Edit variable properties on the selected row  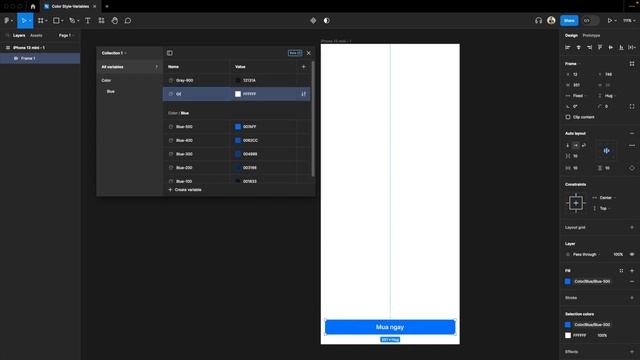(x=303, y=94)
